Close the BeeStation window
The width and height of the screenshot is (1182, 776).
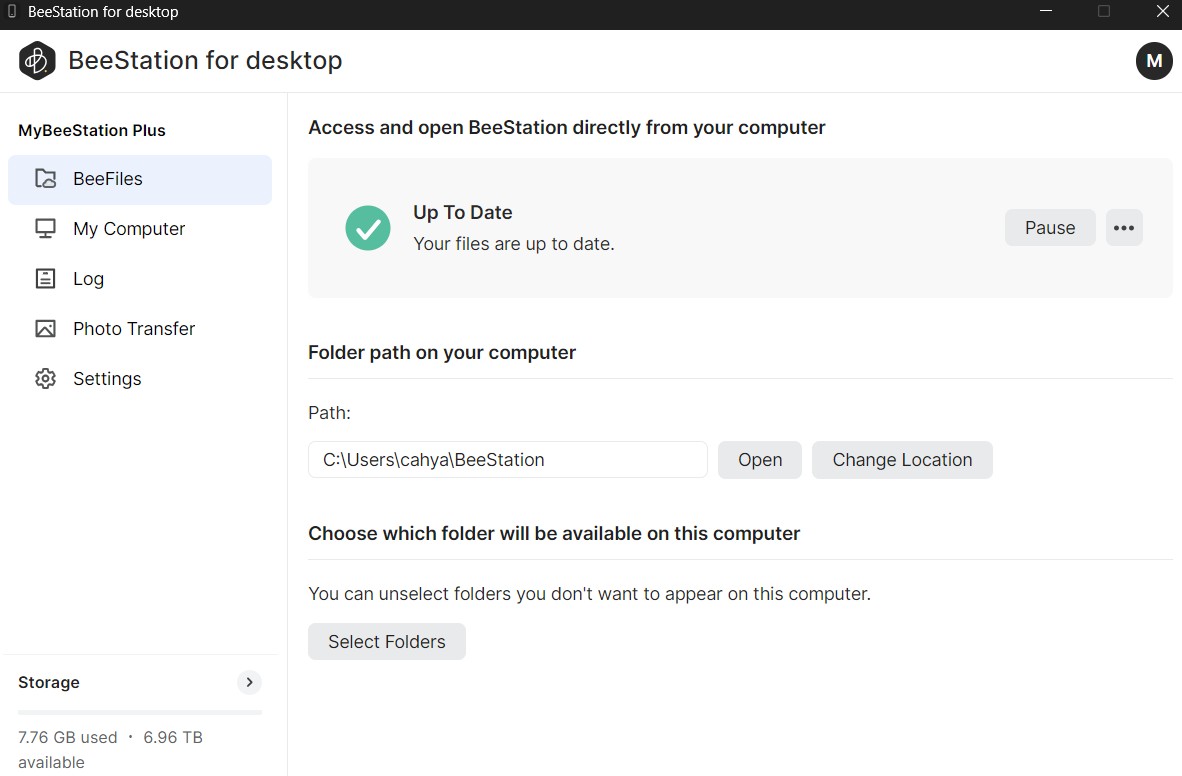point(1162,11)
